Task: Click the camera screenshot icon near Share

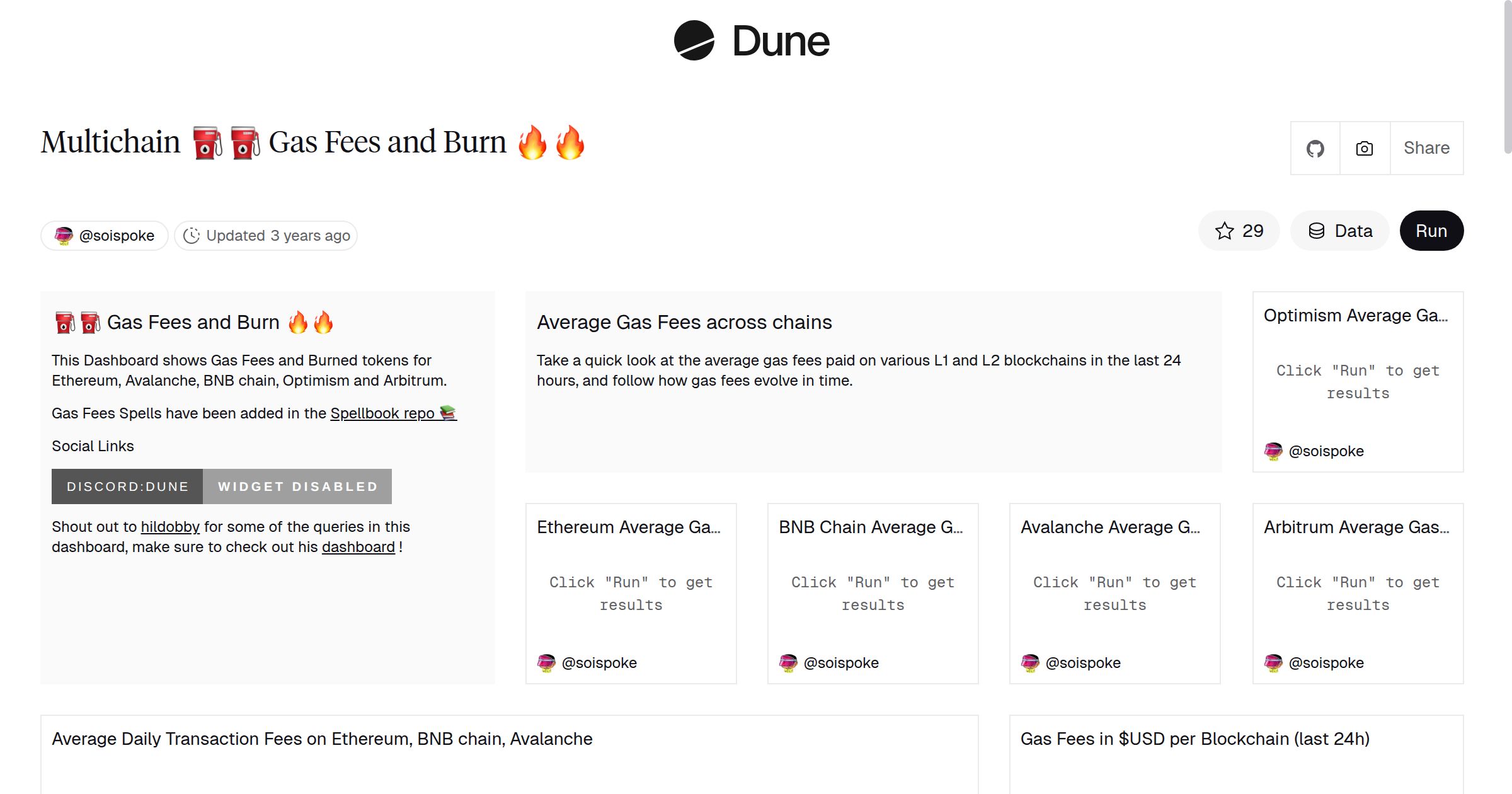Action: (1364, 147)
